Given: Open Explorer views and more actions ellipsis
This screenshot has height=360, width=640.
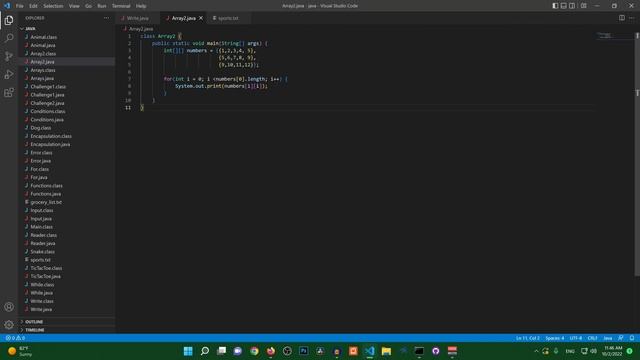Looking at the screenshot, I should click(x=107, y=18).
